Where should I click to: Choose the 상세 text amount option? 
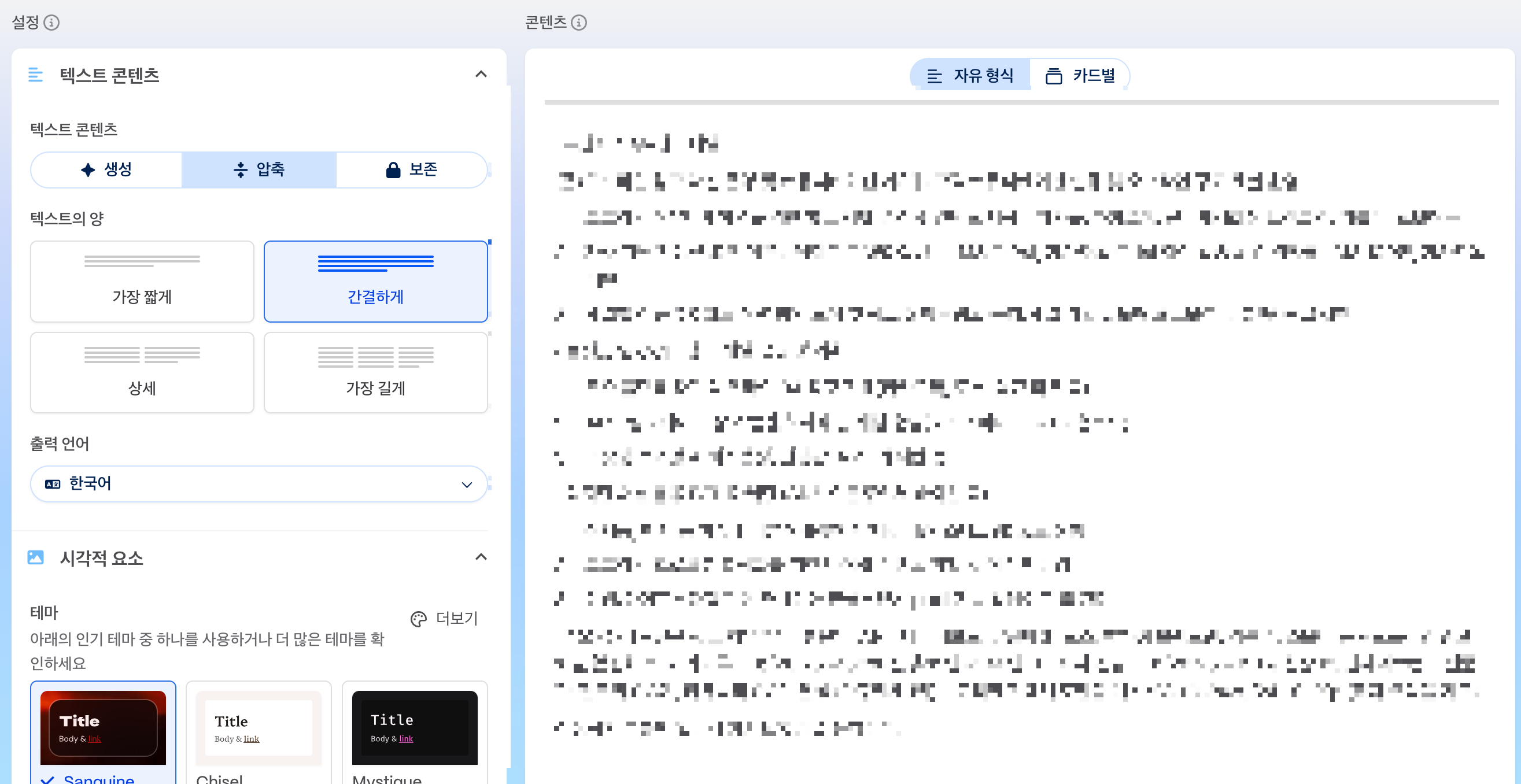(142, 372)
